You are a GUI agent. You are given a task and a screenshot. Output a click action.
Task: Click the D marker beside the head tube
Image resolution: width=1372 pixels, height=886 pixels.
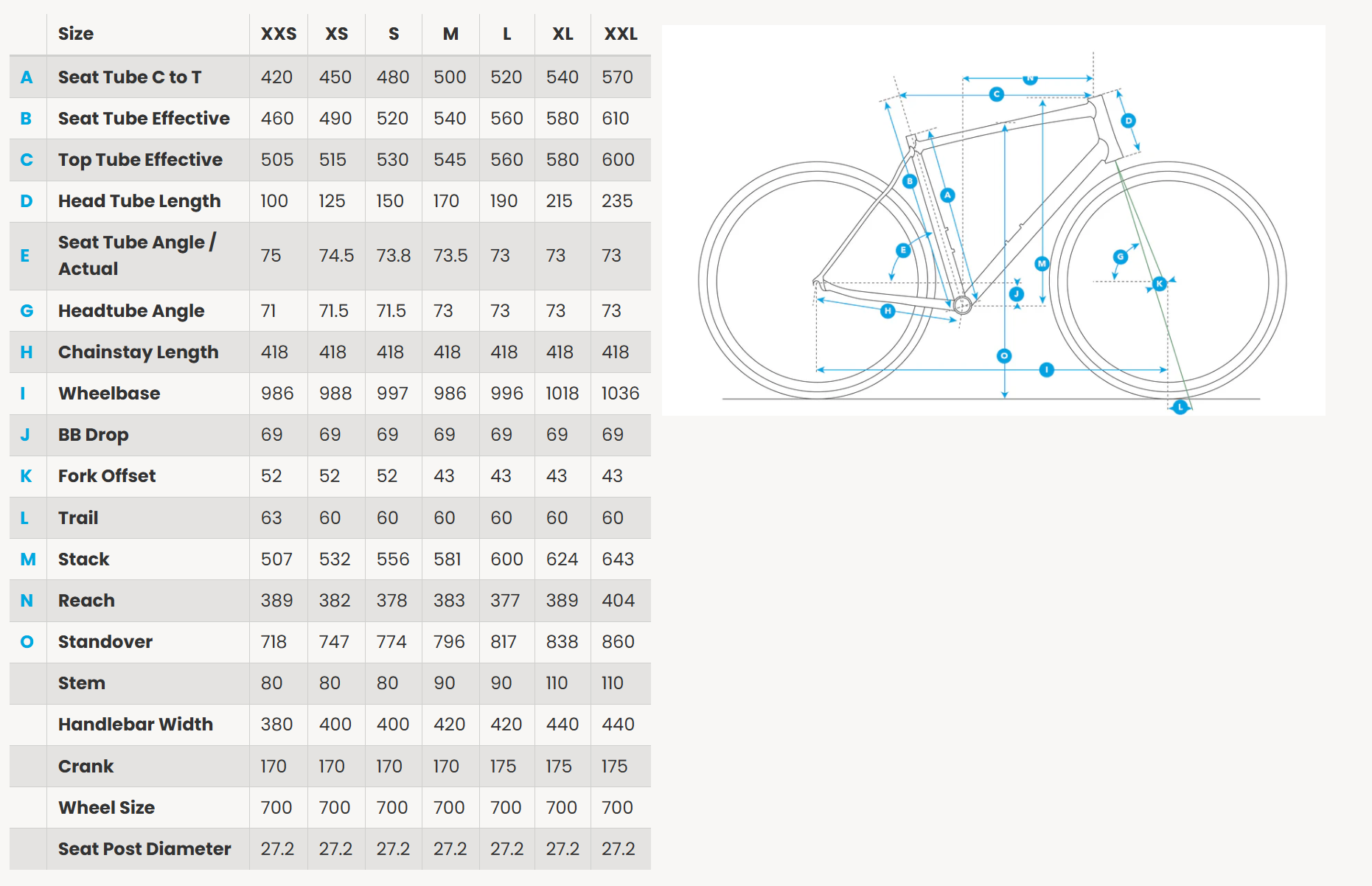[1128, 121]
